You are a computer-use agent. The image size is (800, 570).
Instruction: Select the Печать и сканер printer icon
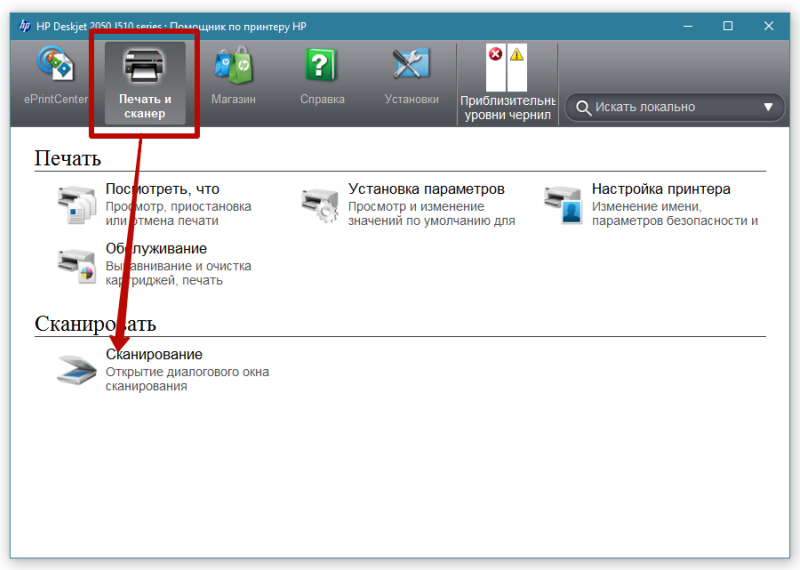[146, 67]
